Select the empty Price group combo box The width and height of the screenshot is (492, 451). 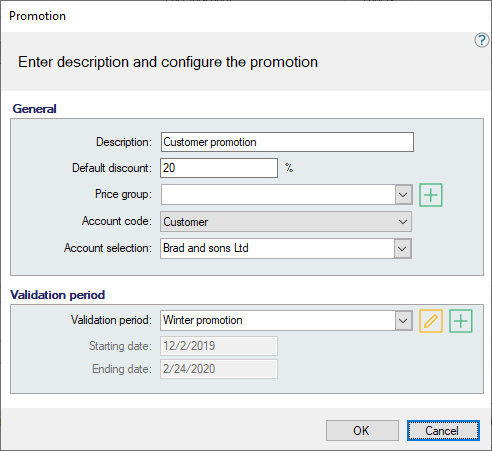click(x=278, y=195)
